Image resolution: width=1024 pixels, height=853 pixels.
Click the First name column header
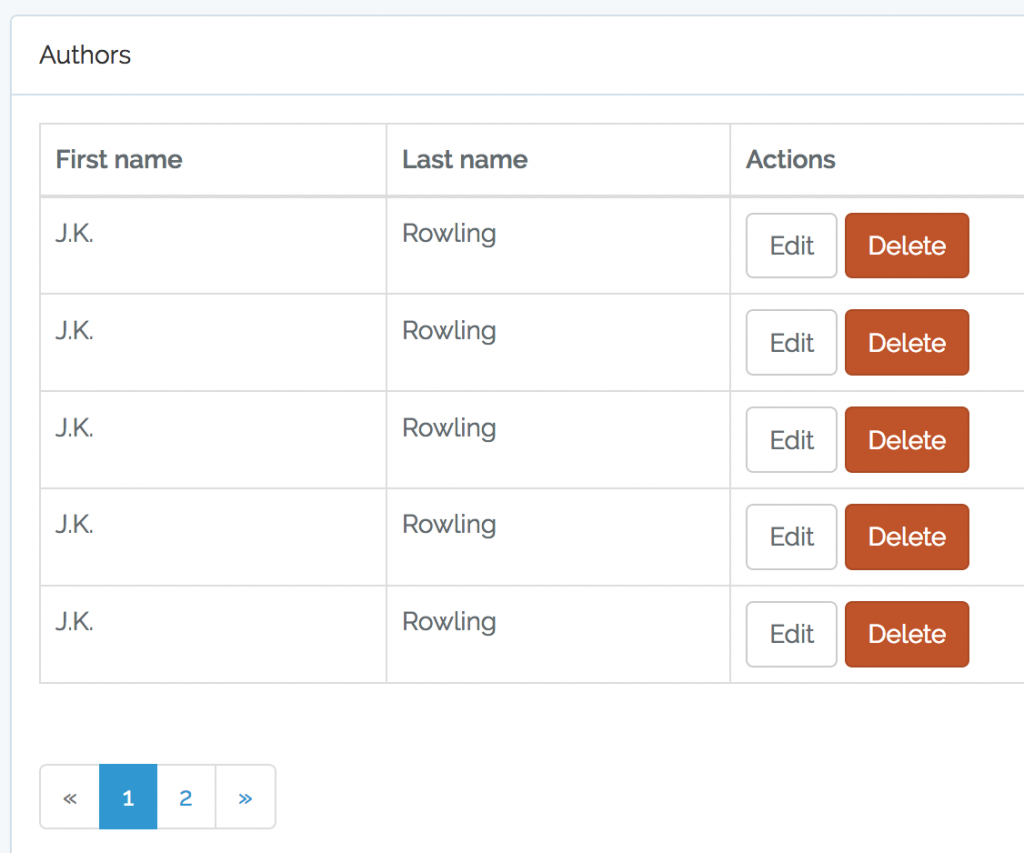(x=119, y=159)
